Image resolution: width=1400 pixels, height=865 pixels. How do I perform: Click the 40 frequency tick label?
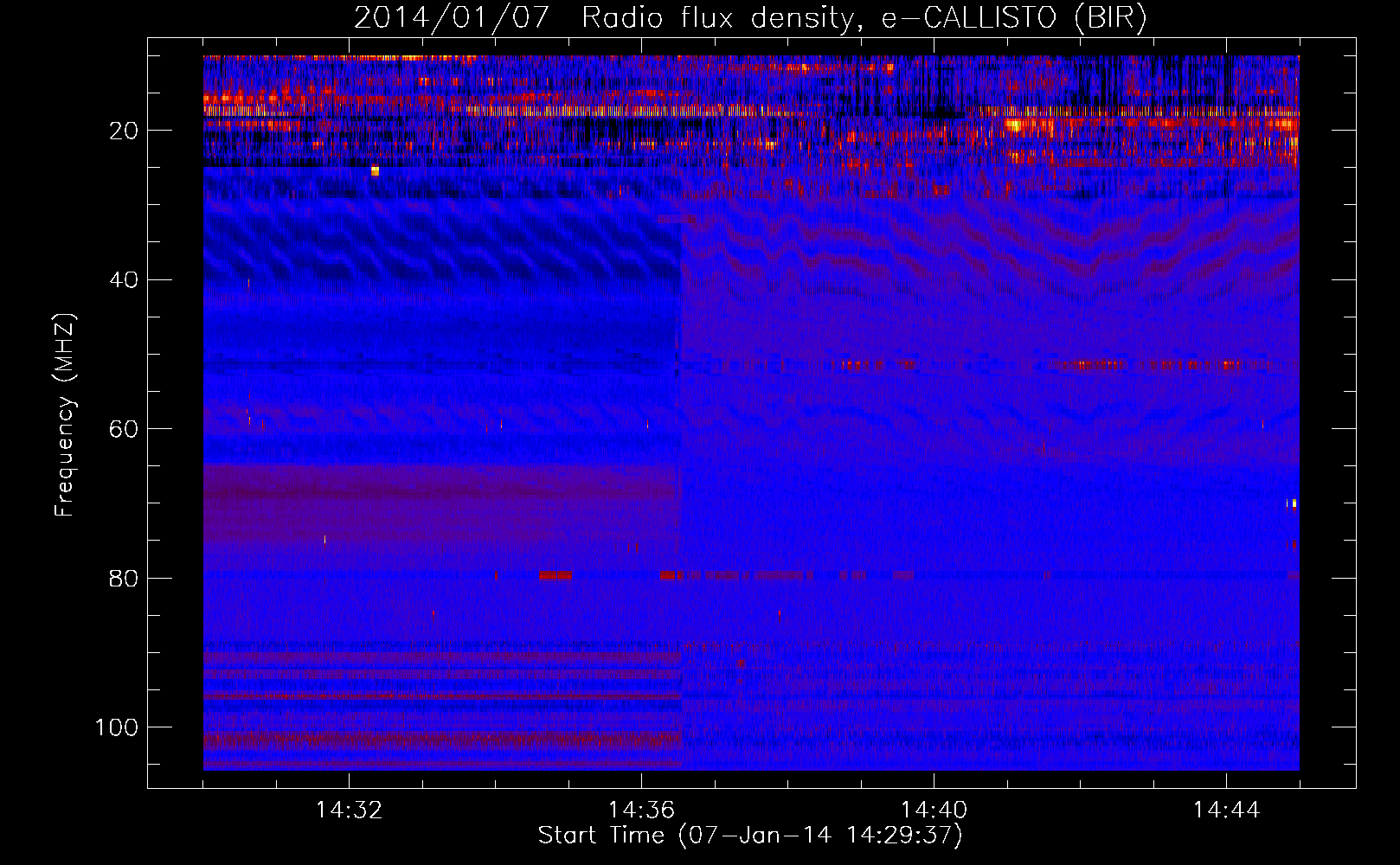(x=124, y=280)
